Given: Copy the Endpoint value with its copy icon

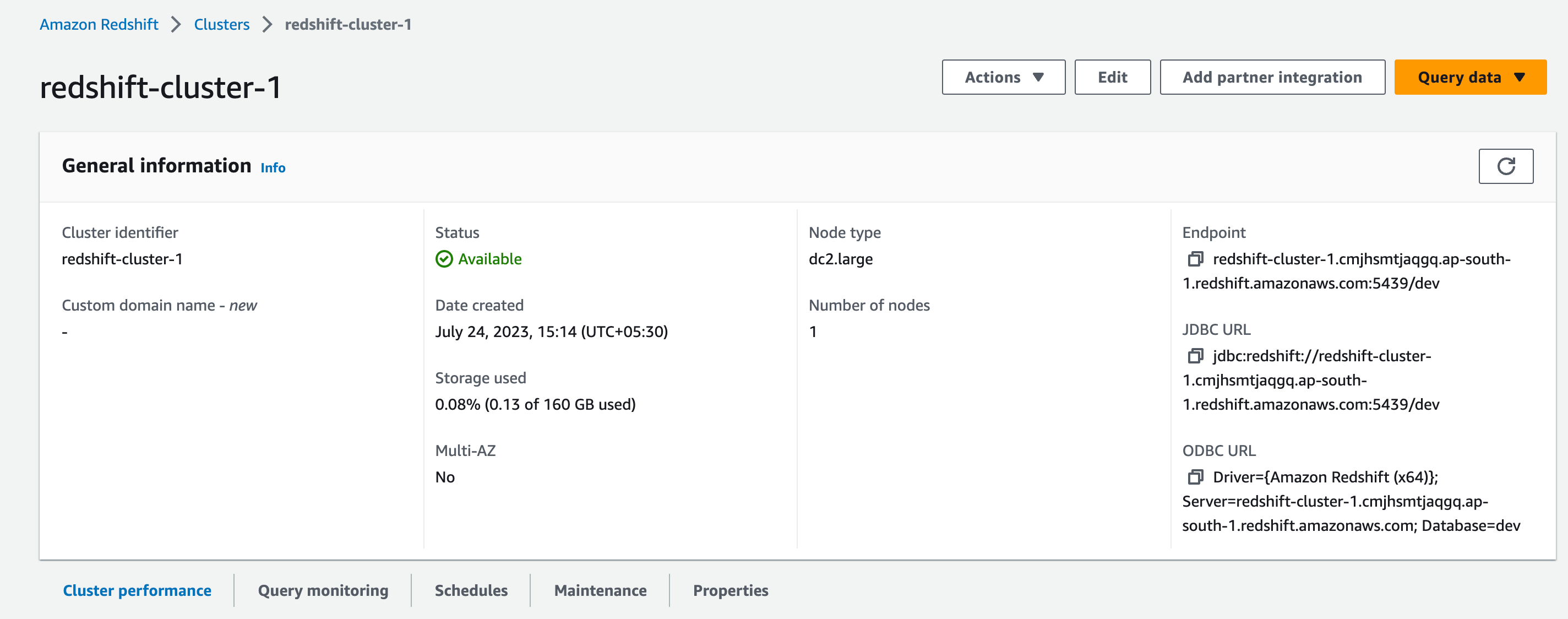Looking at the screenshot, I should (1195, 259).
